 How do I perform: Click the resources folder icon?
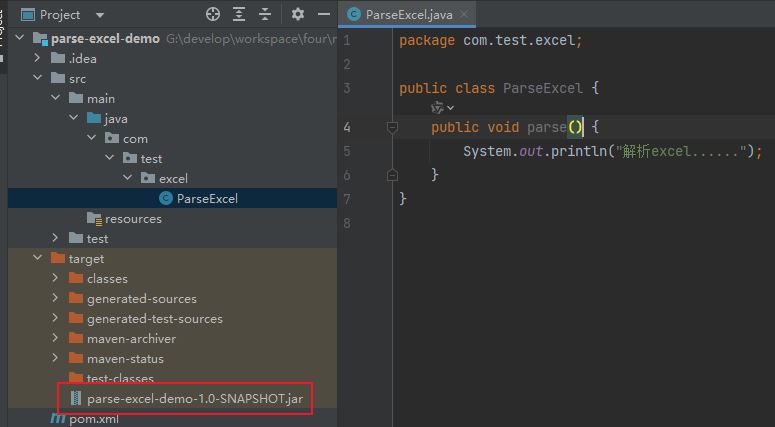(x=94, y=218)
